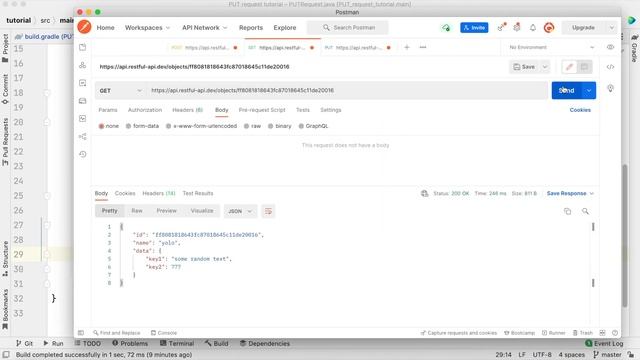Click the request URL input field
The image size is (640, 360).
(x=347, y=90)
